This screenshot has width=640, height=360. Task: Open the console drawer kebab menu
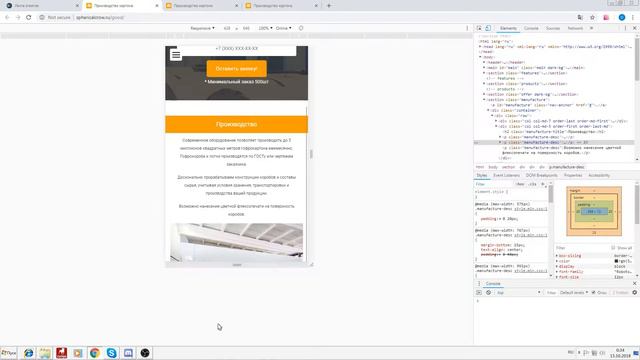tap(479, 284)
